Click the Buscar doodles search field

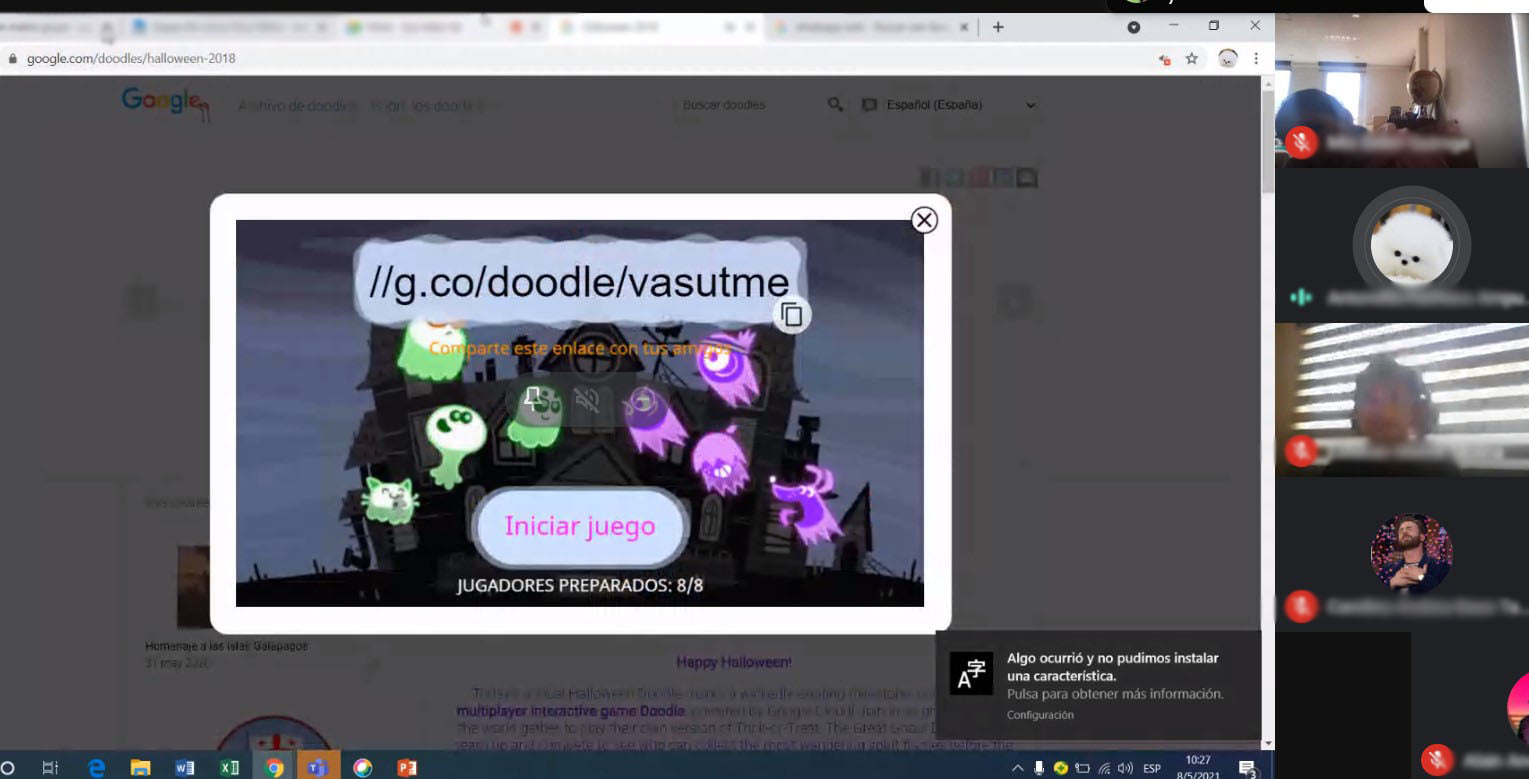[x=745, y=105]
